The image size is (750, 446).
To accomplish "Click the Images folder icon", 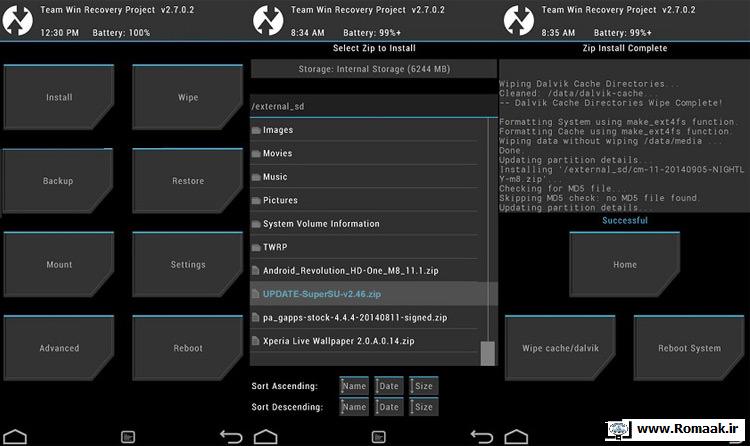I will 256,130.
